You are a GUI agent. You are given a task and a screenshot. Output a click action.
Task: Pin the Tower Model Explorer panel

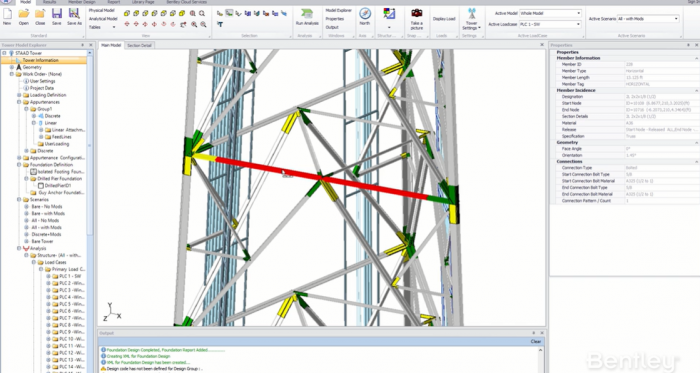[x=83, y=45]
